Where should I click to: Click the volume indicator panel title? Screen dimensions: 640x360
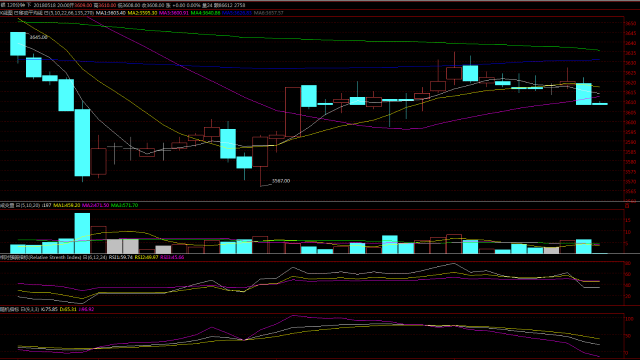(x=7, y=205)
